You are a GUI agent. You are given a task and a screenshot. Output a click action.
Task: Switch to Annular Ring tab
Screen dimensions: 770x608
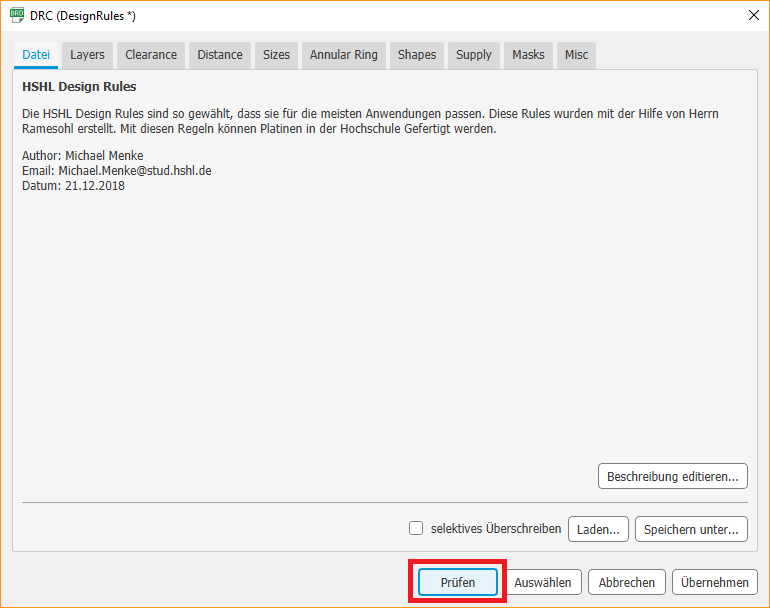[x=344, y=55]
